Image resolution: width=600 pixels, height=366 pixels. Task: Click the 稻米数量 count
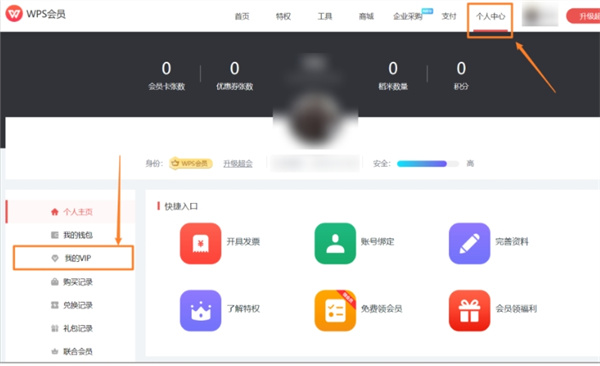coord(393,69)
